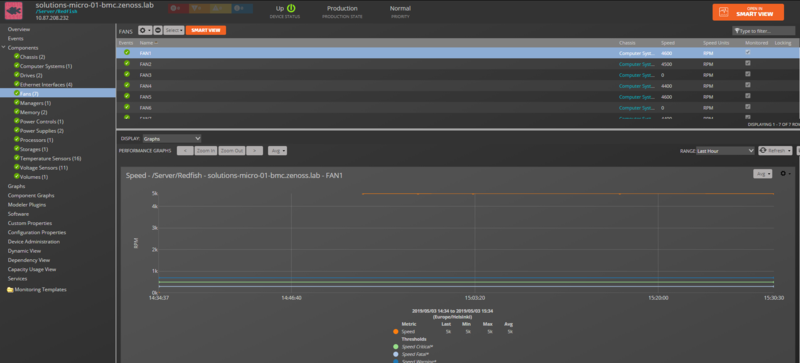
Task: Click the Smart View button in Fans toolbar
Action: click(206, 31)
